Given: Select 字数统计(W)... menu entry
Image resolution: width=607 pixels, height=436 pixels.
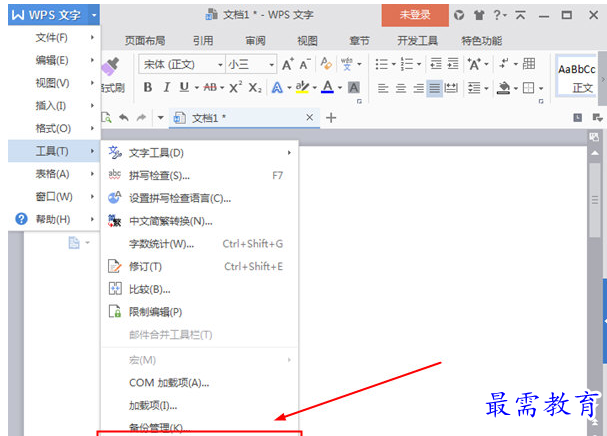Looking at the screenshot, I should (199, 244).
